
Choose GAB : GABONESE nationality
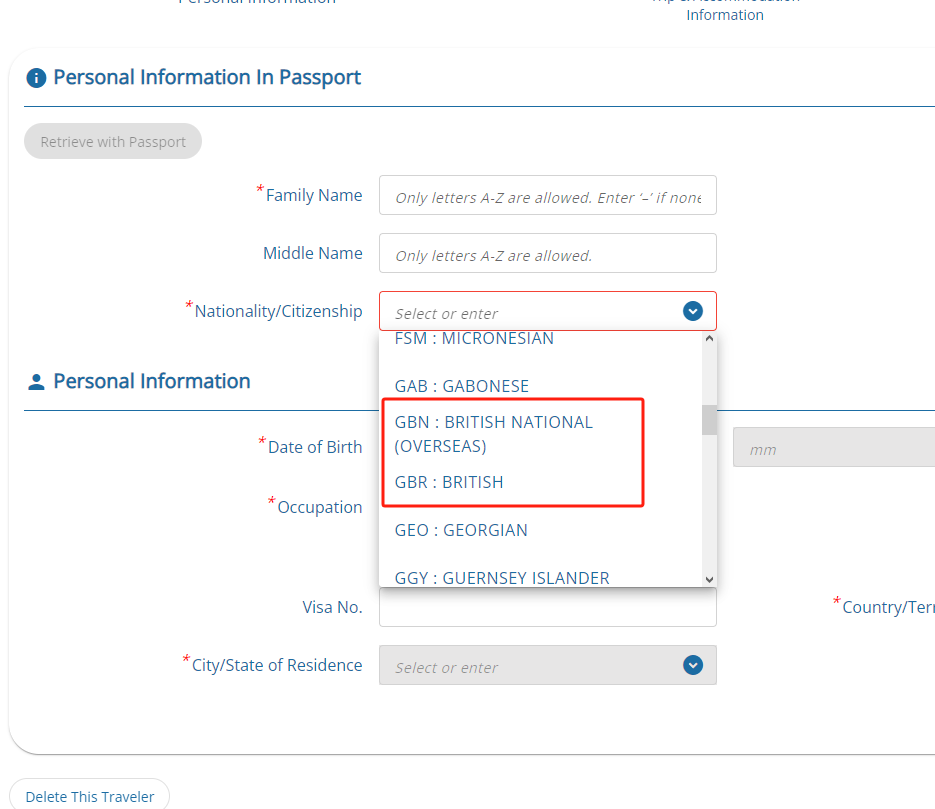[x=462, y=386]
